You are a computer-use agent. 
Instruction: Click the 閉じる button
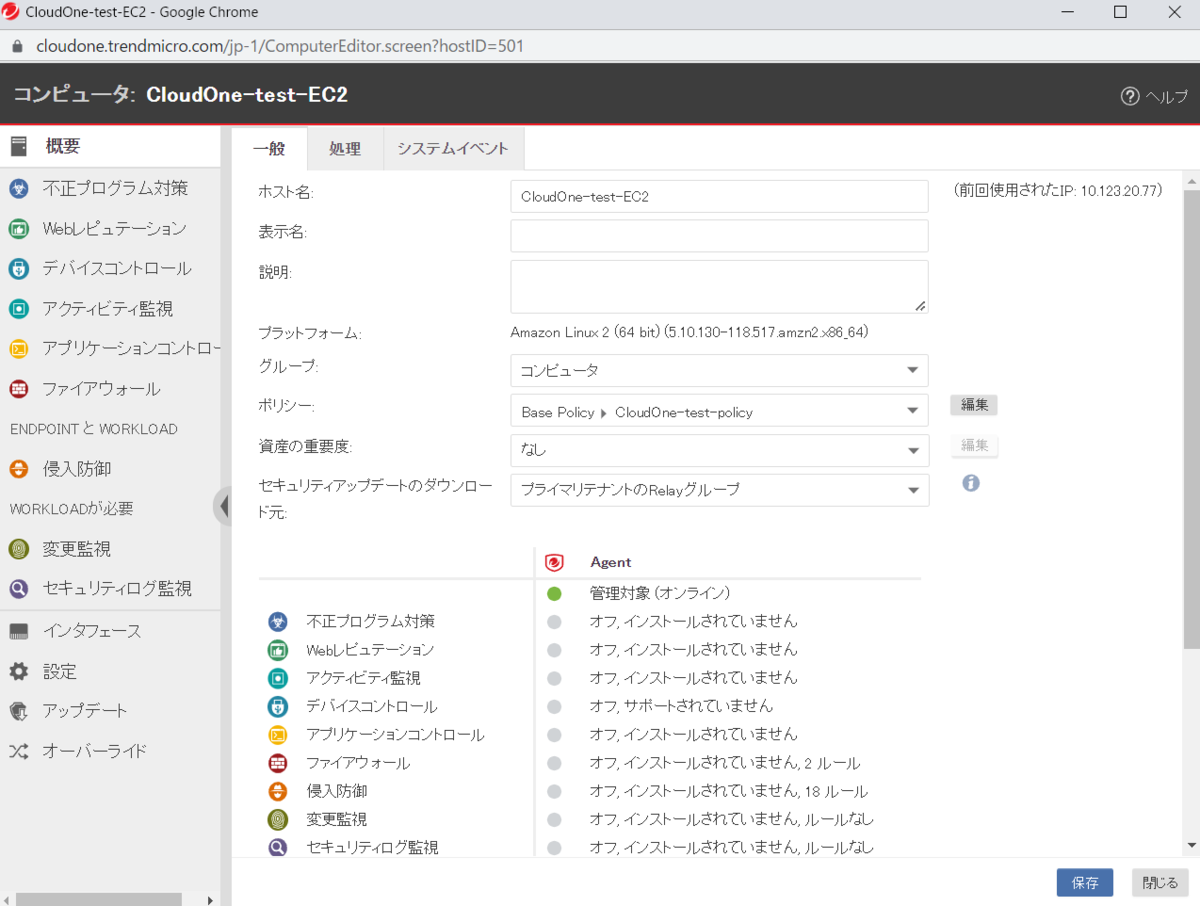coord(1160,883)
